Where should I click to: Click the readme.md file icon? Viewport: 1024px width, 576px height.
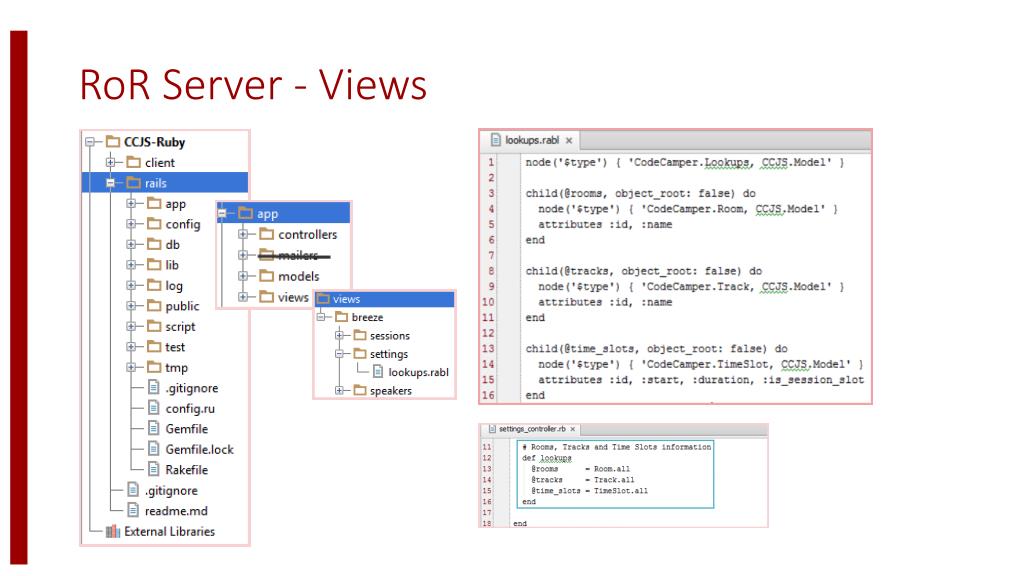[x=133, y=511]
